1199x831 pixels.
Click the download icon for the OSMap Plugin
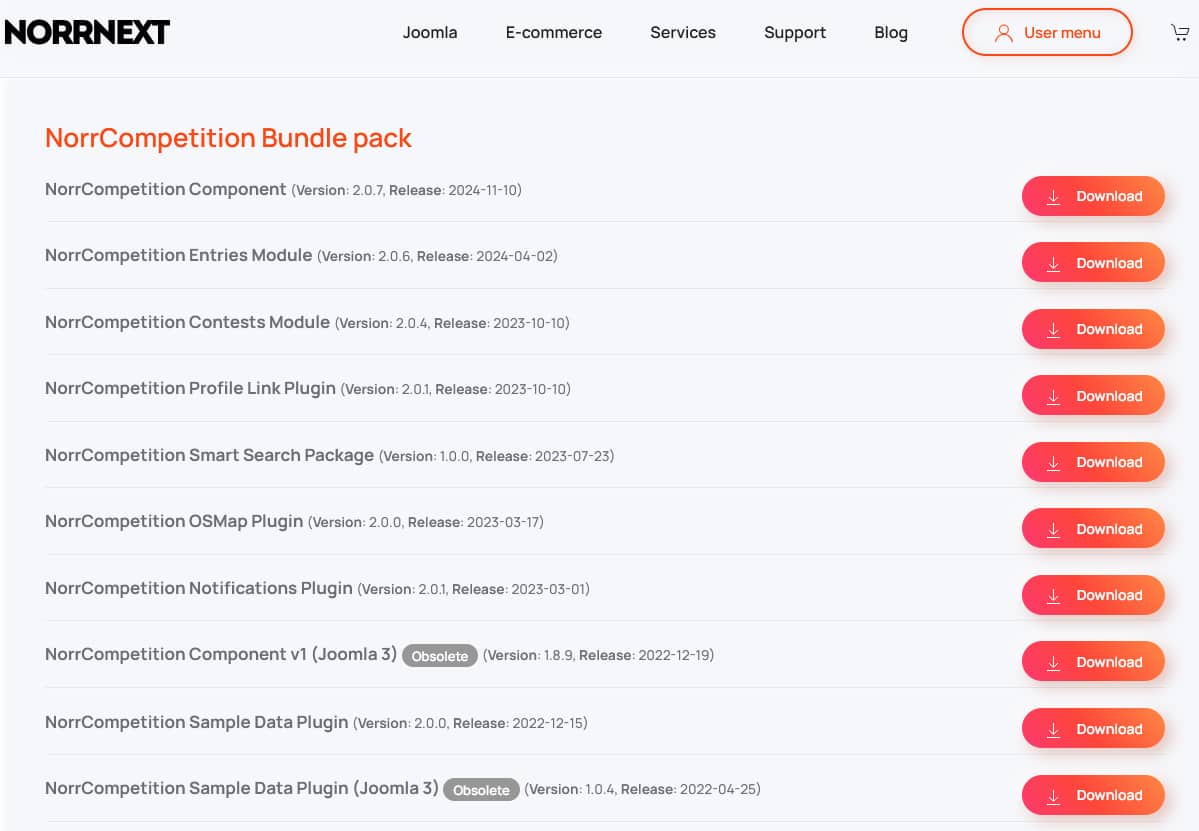1053,528
